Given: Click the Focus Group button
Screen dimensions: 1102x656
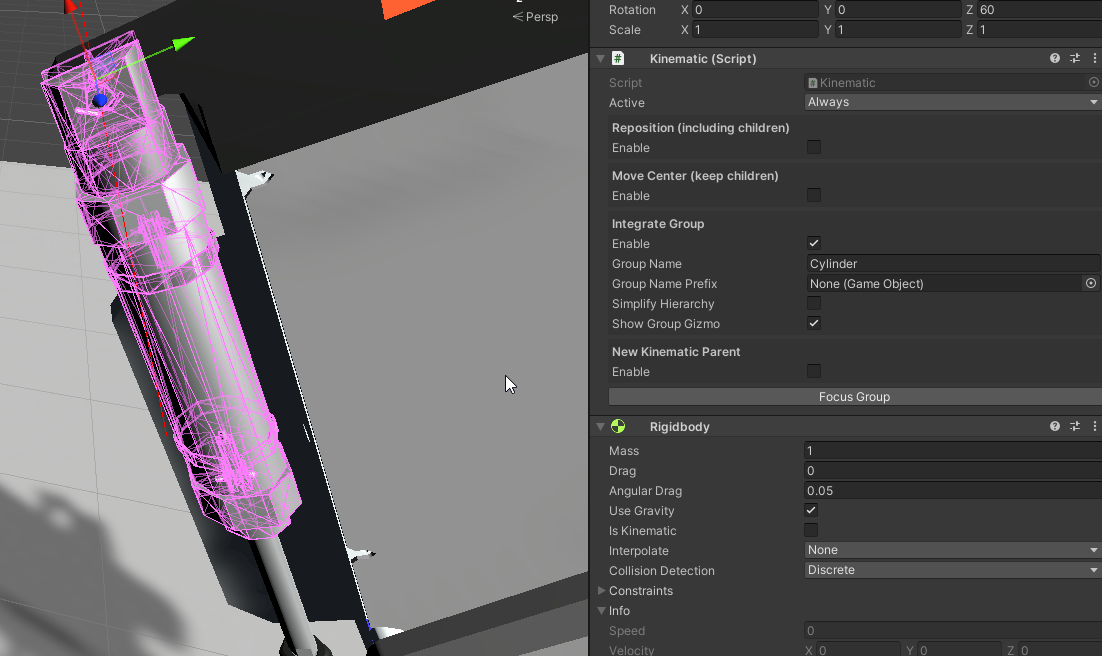Looking at the screenshot, I should click(854, 397).
